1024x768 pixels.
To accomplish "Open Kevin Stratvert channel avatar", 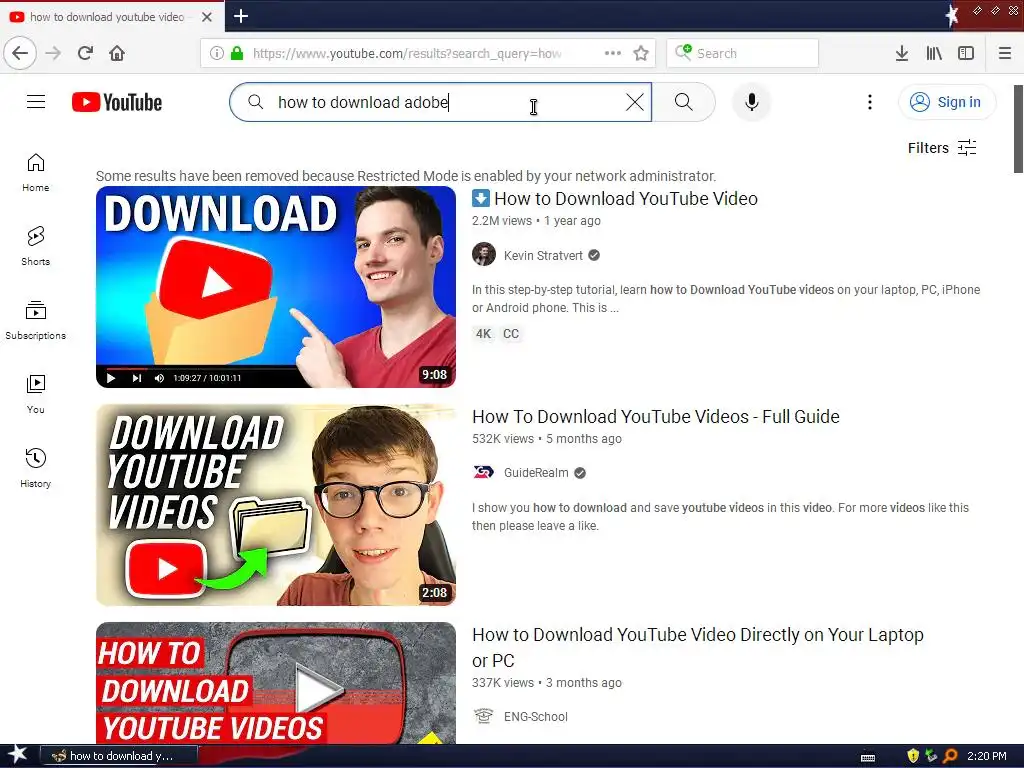I will [484, 255].
